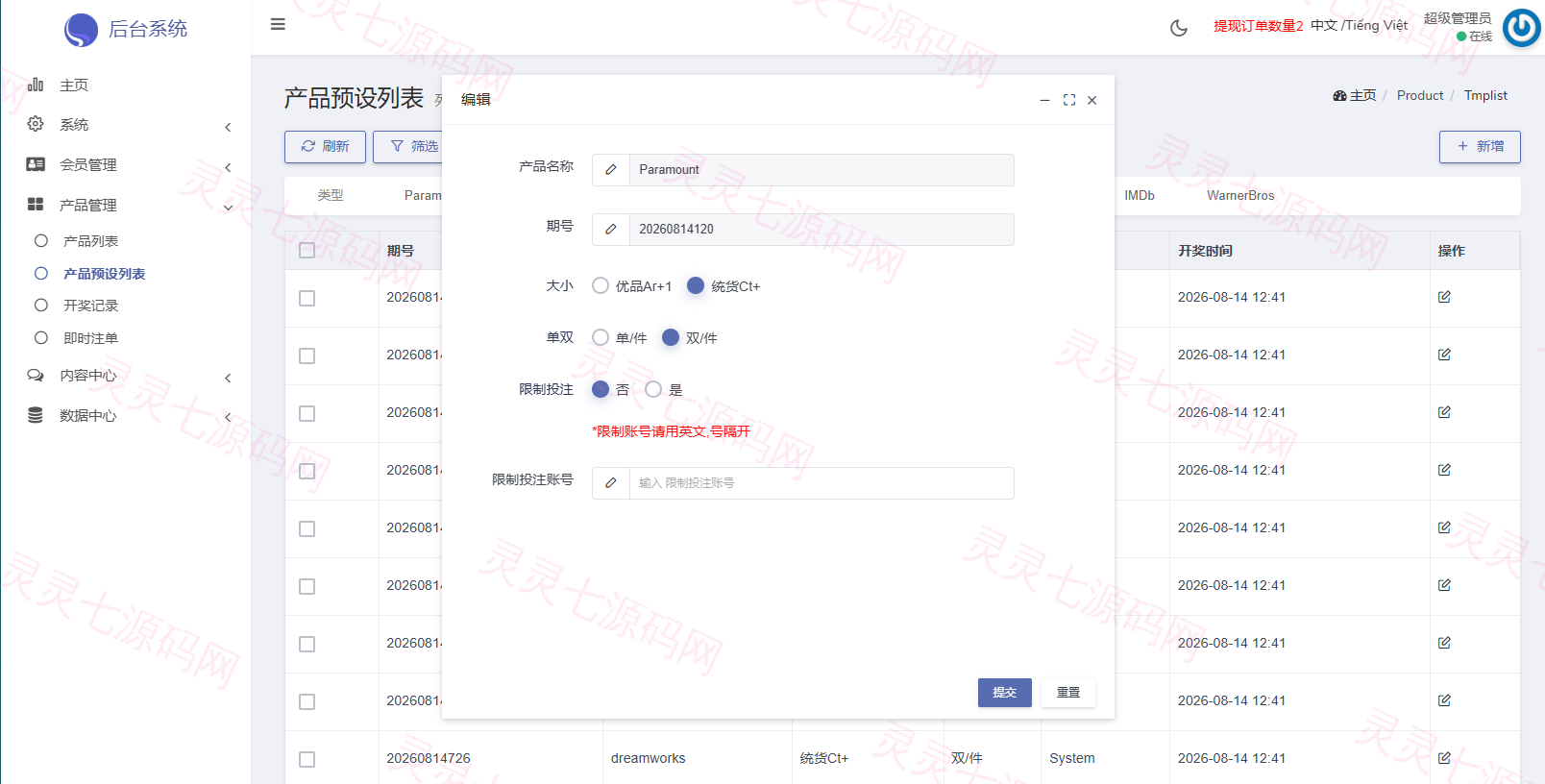This screenshot has width=1545, height=784.
Task: Click the 产品管理 grid icon in sidebar
Action: click(36, 204)
